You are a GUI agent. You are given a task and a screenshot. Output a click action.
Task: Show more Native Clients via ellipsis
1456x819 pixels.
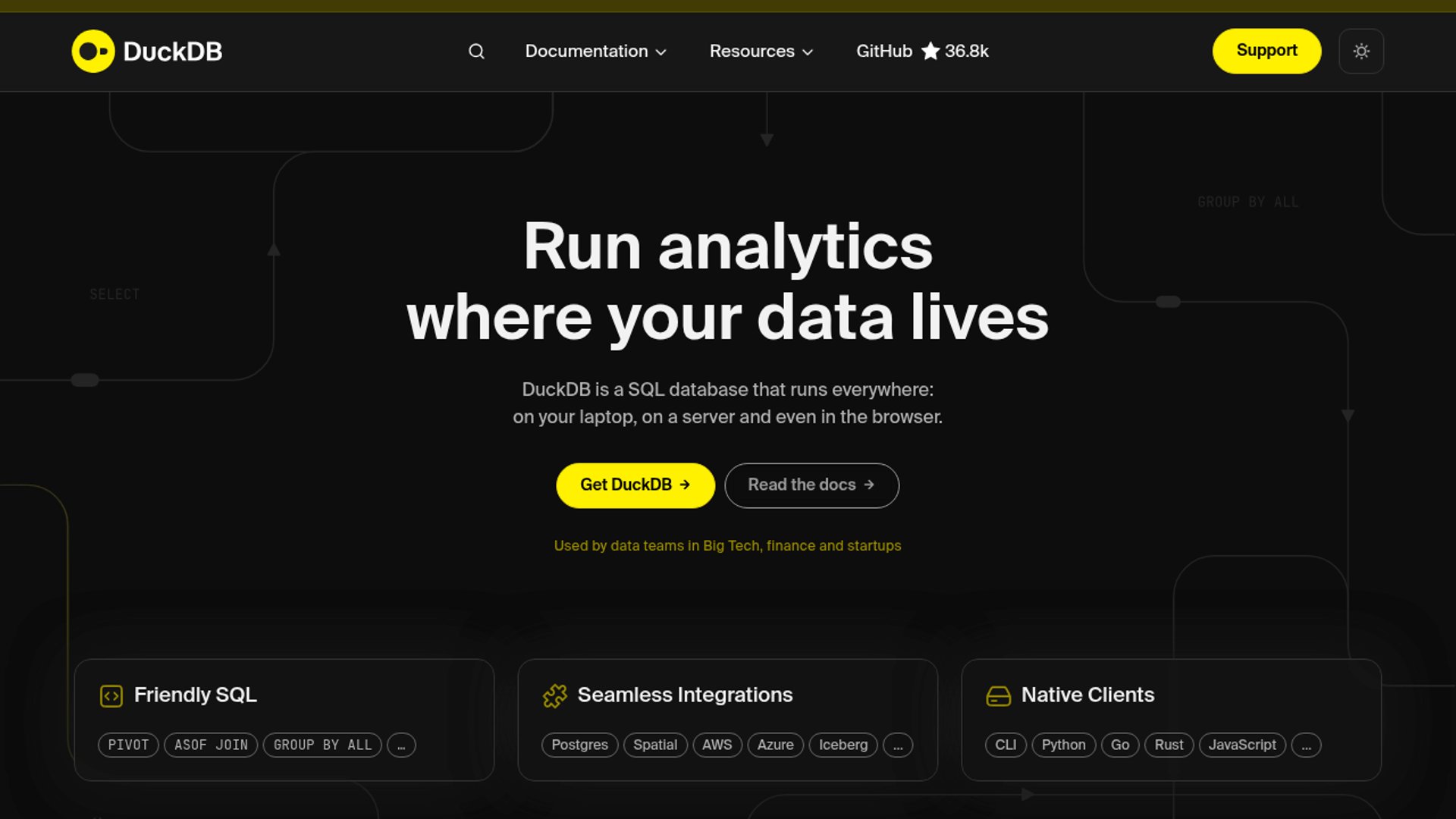click(1306, 745)
